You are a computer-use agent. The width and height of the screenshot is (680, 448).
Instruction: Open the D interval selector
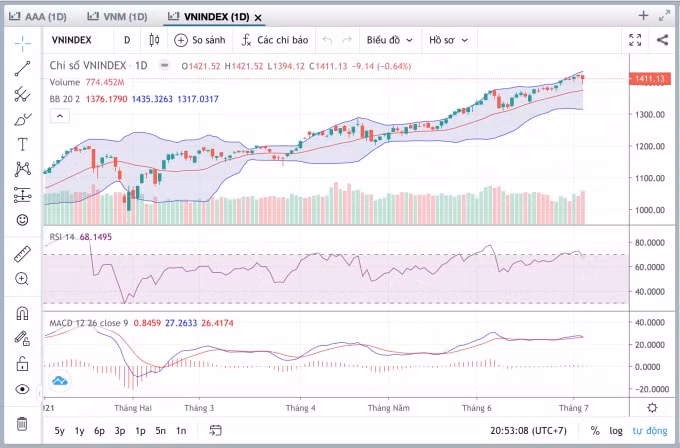tap(127, 40)
